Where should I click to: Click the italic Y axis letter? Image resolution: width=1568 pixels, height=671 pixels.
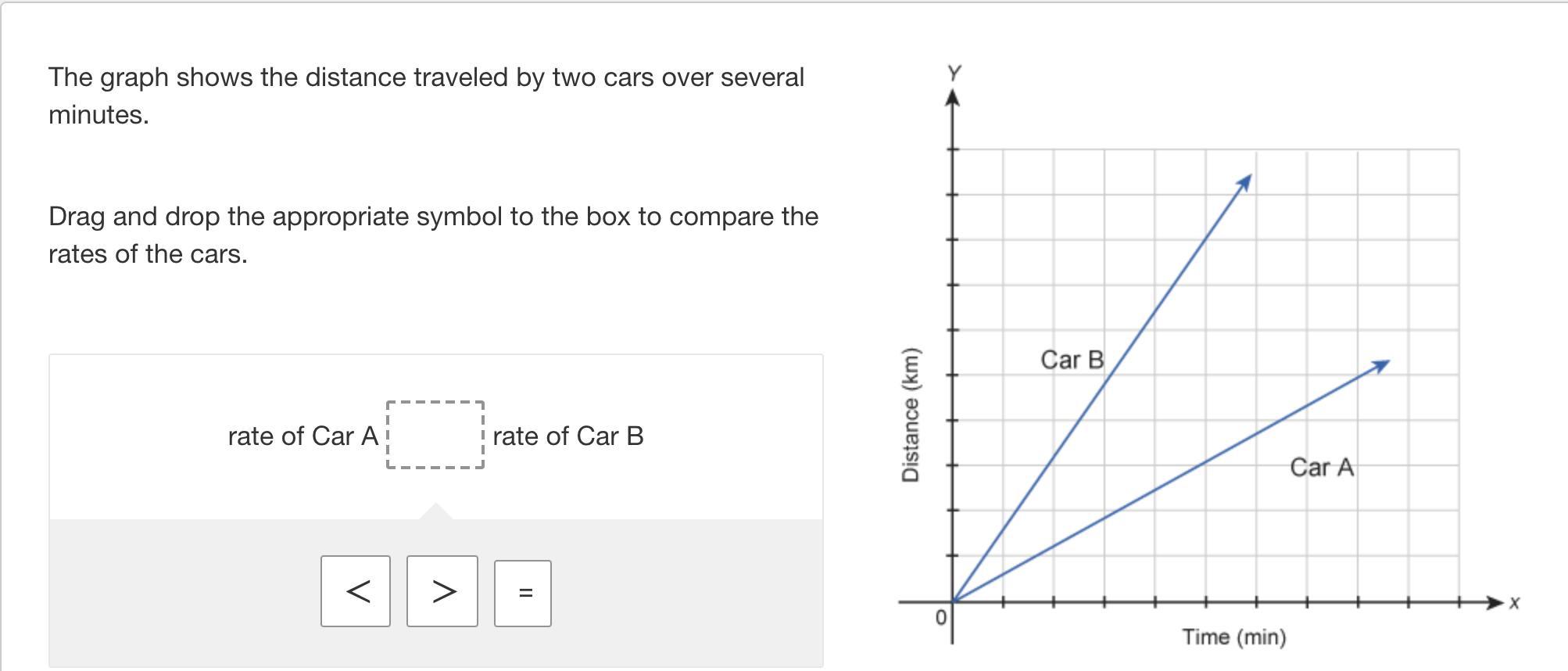954,74
